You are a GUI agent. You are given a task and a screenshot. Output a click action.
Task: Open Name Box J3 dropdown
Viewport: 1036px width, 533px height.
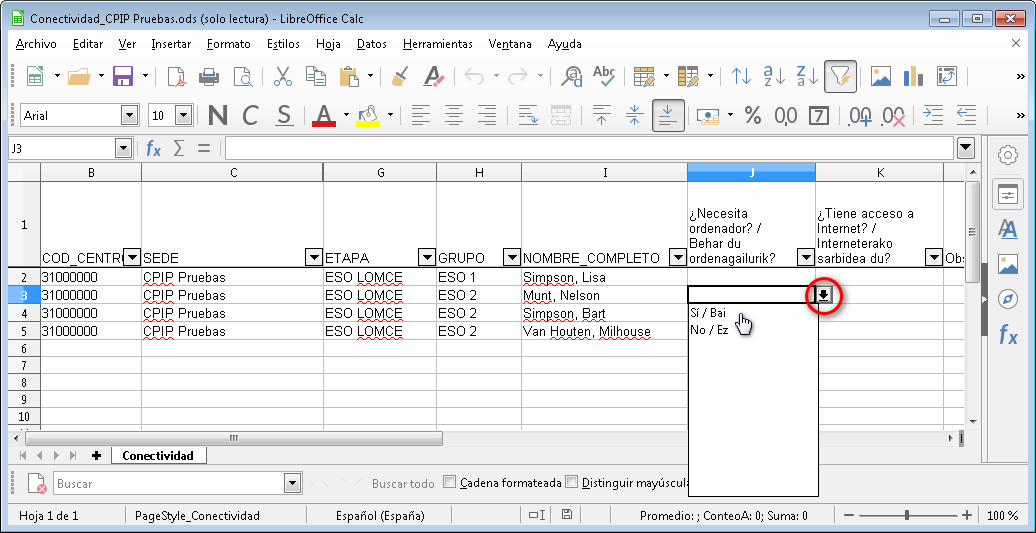click(x=123, y=149)
